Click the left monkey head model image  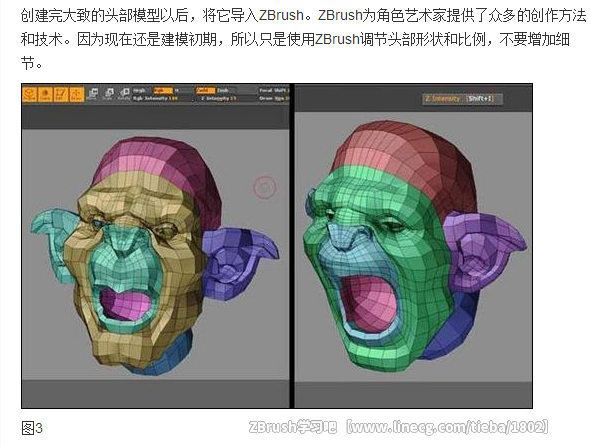click(x=155, y=256)
